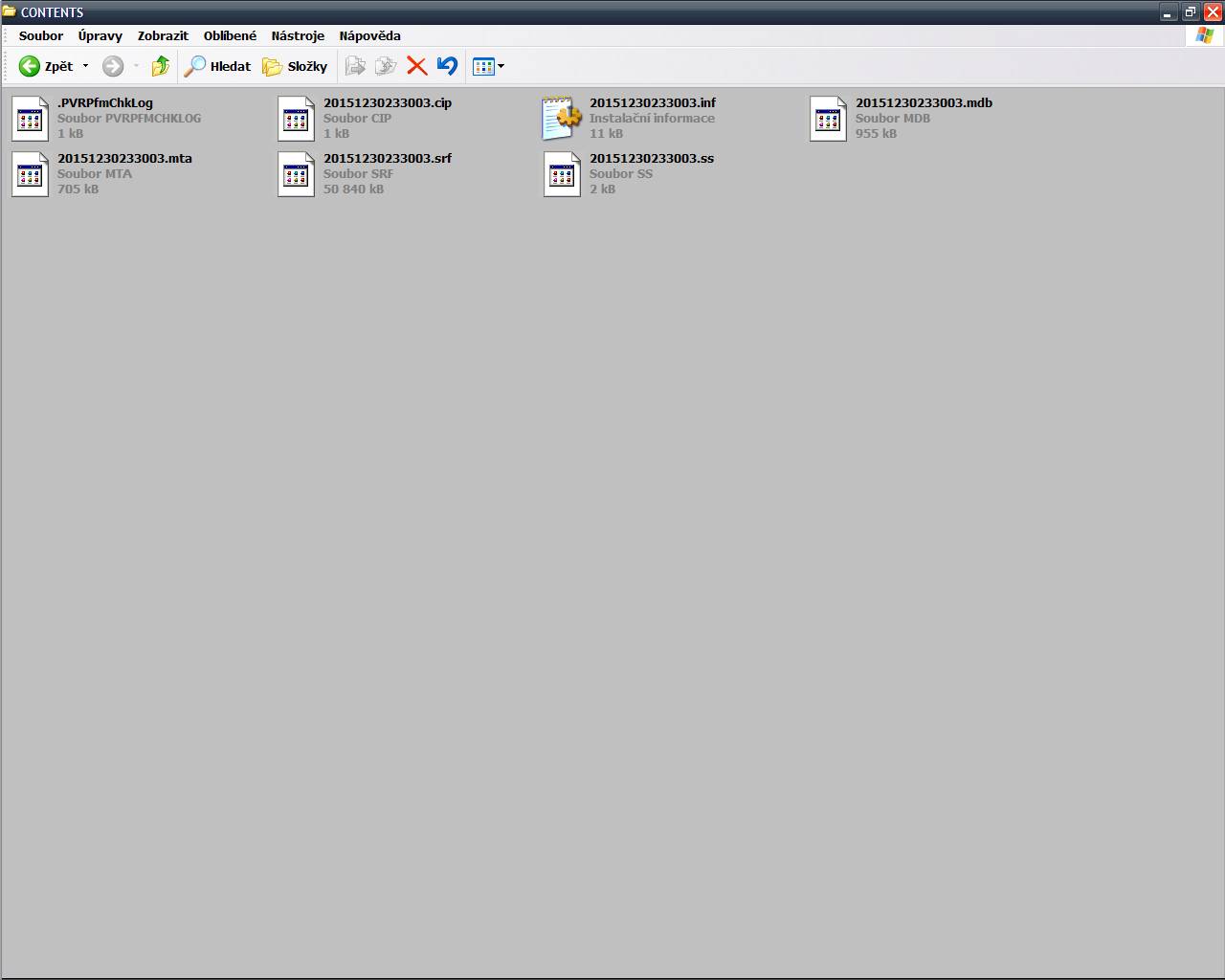This screenshot has height=980, width=1225.
Task: Select the 20151230233003.mta file icon
Action: point(30,174)
